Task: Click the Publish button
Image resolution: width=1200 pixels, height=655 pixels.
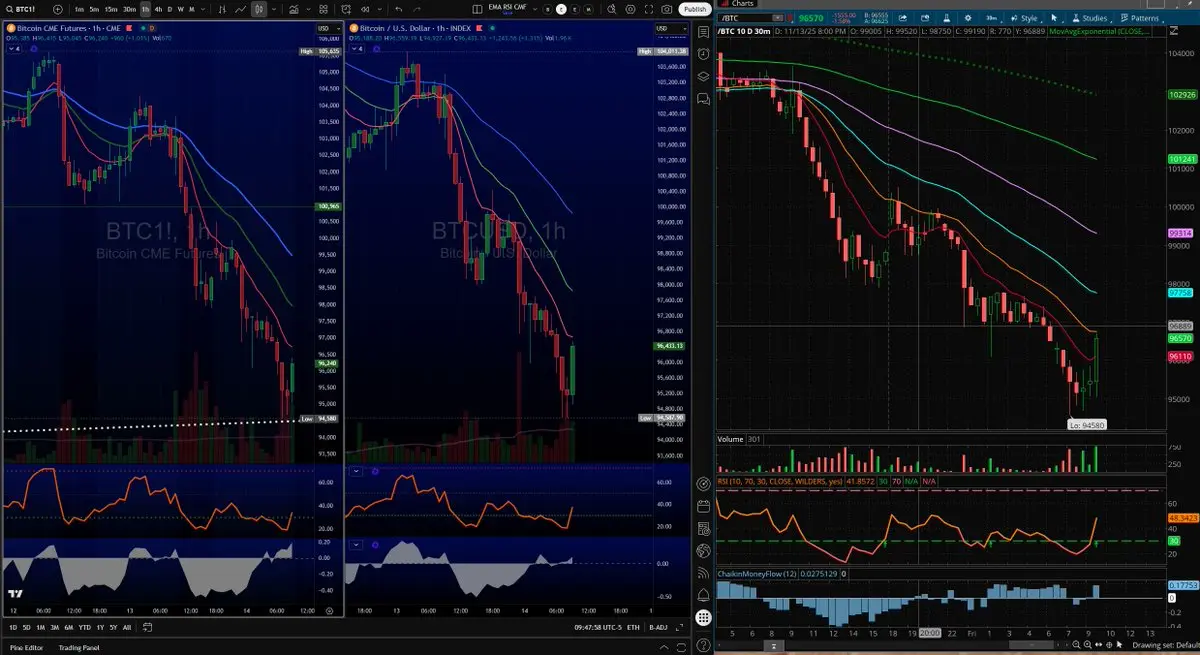Action: coord(695,9)
